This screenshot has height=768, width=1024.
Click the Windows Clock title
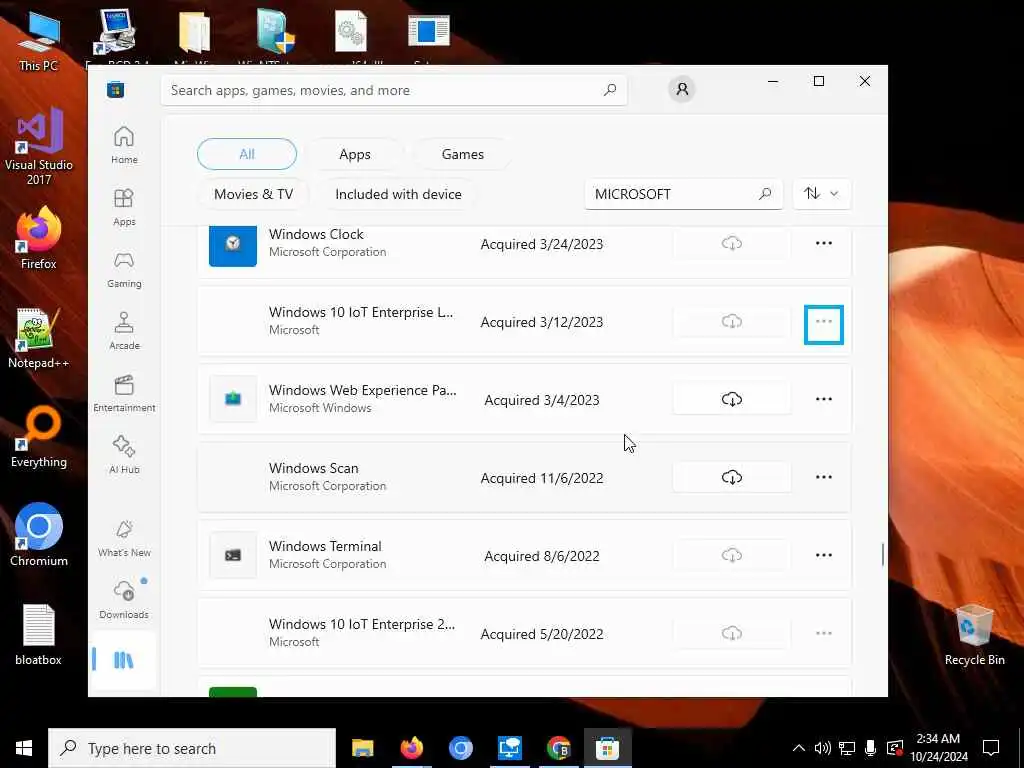tap(316, 234)
